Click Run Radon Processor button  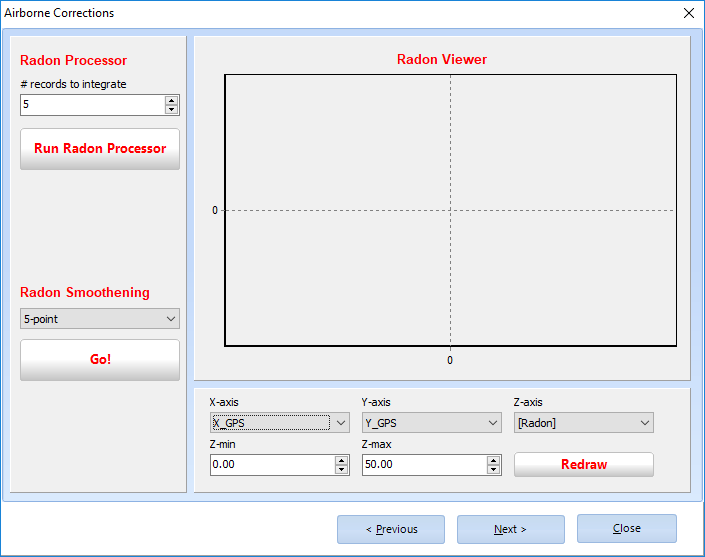pyautogui.click(x=100, y=148)
